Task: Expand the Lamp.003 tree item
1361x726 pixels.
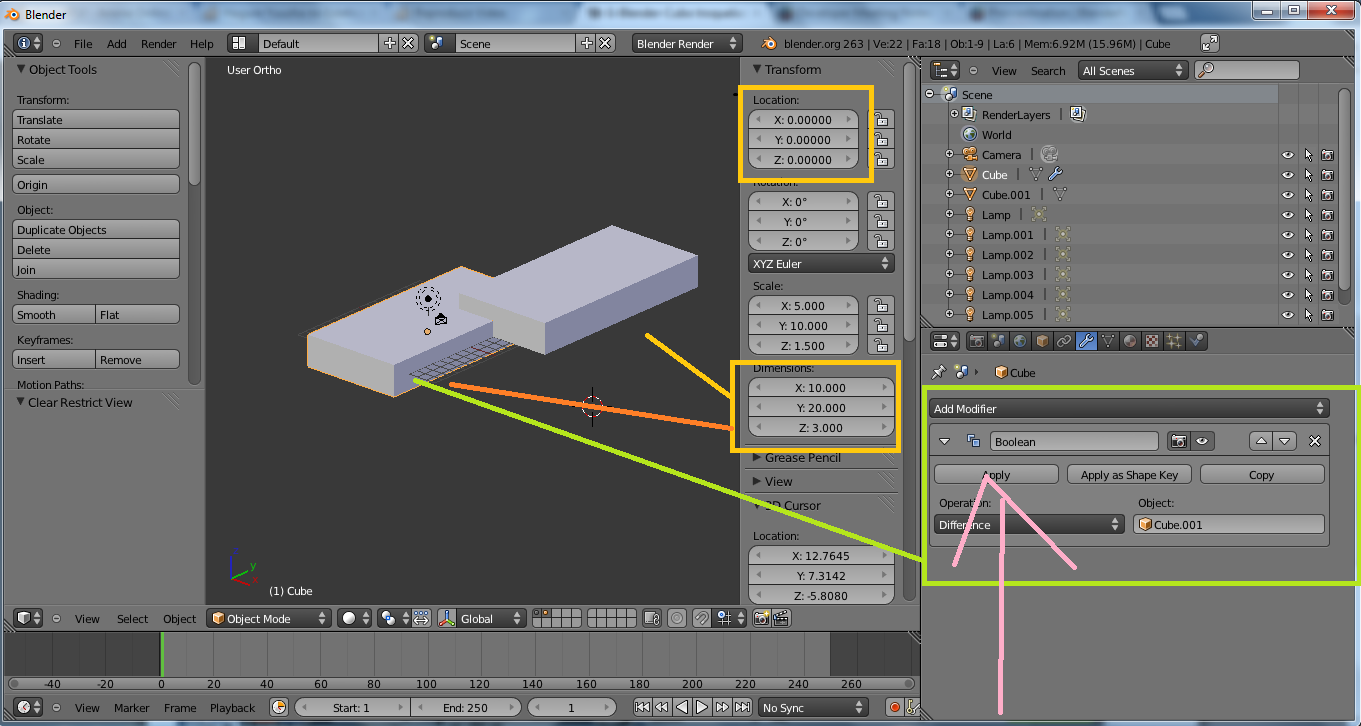Action: [950, 275]
